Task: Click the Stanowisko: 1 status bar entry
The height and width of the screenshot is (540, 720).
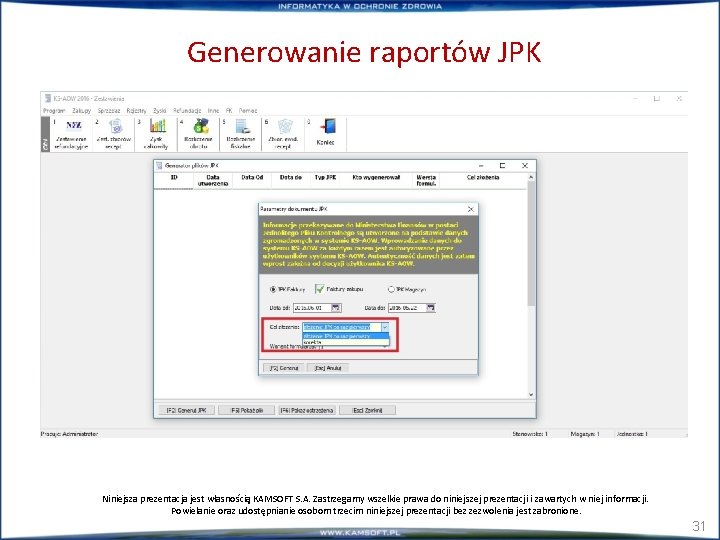Action: (x=530, y=434)
